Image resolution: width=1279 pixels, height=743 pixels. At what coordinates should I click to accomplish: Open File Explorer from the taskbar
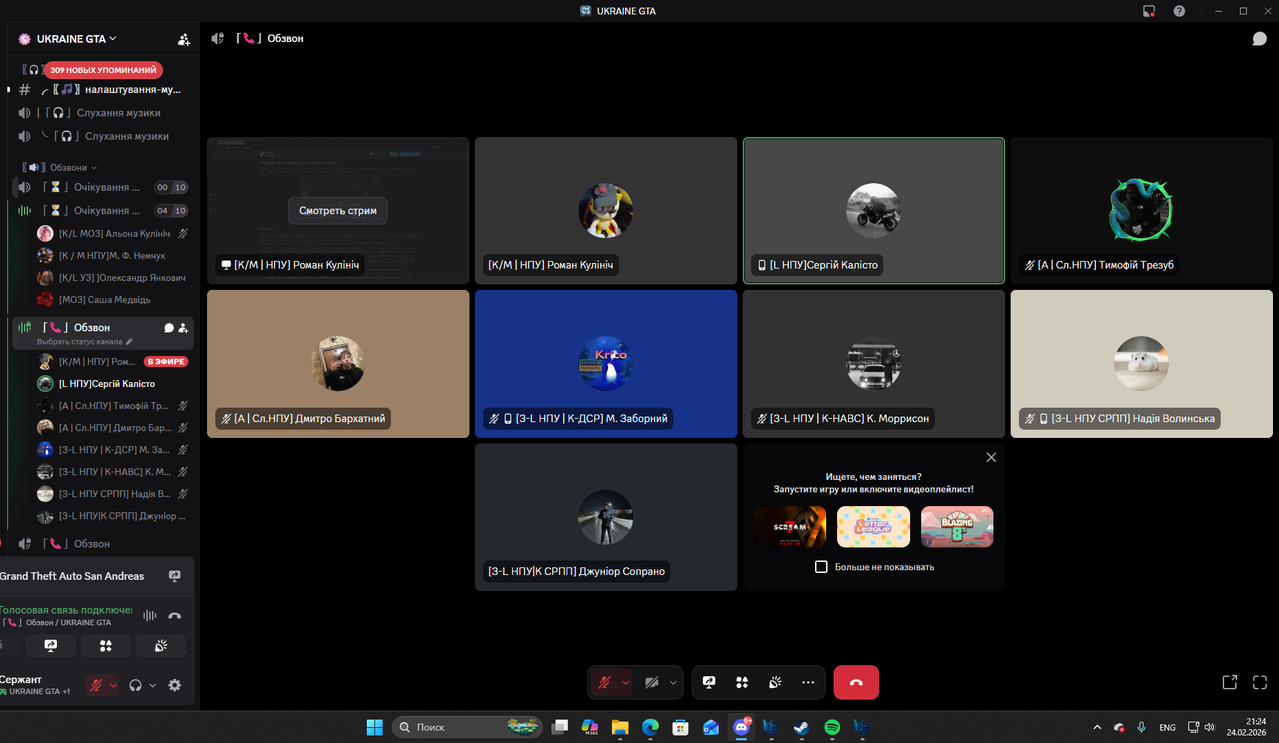620,727
